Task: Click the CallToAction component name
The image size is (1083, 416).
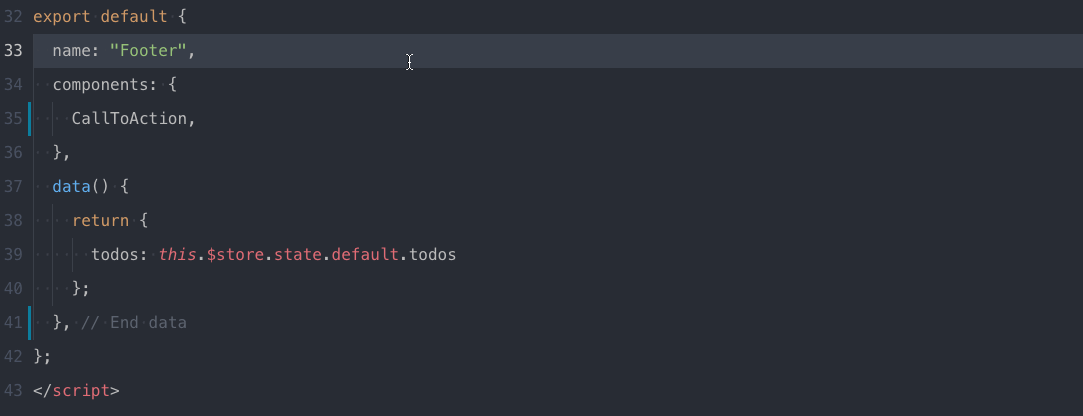Action: tap(129, 118)
